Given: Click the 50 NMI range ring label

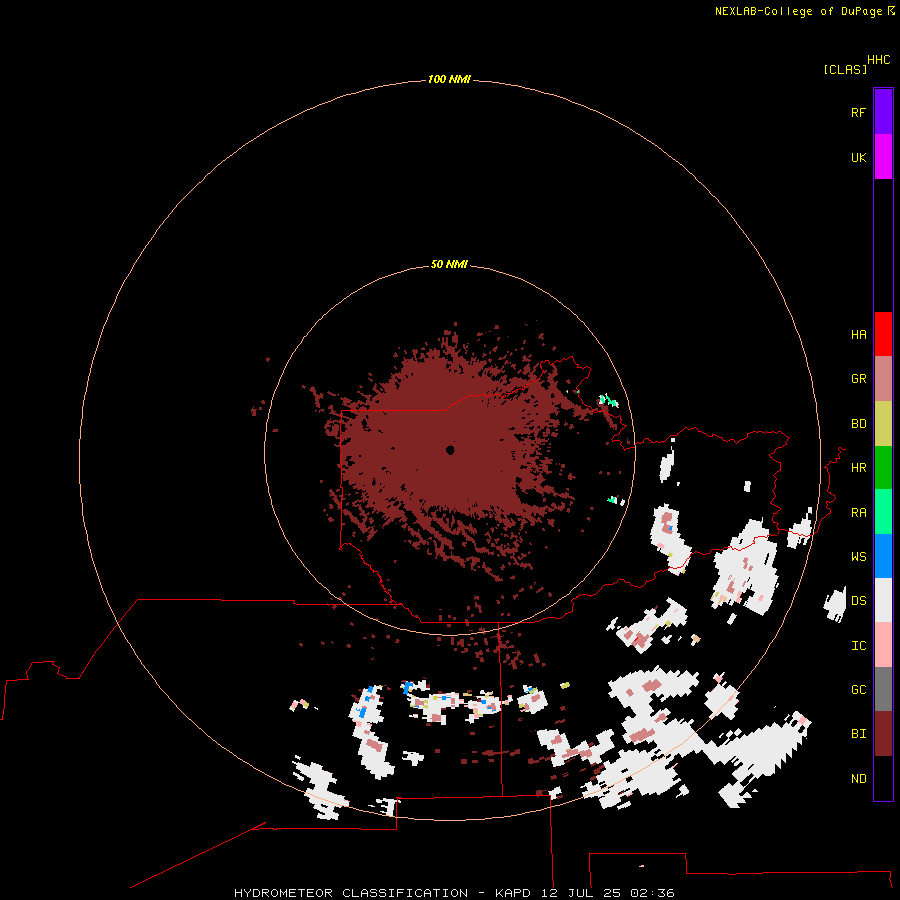Looking at the screenshot, I should point(449,264).
